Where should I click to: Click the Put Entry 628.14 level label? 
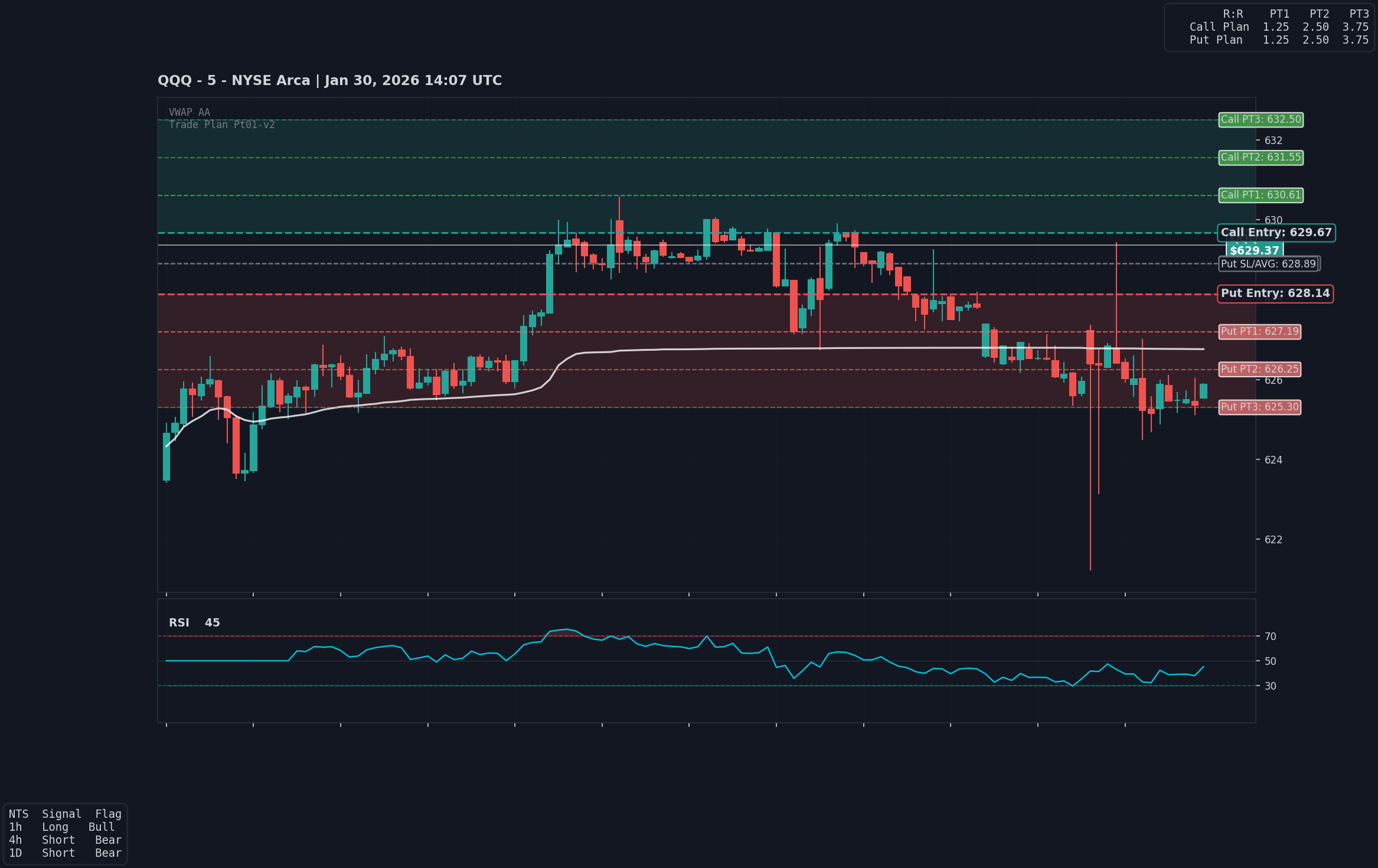pos(1275,293)
